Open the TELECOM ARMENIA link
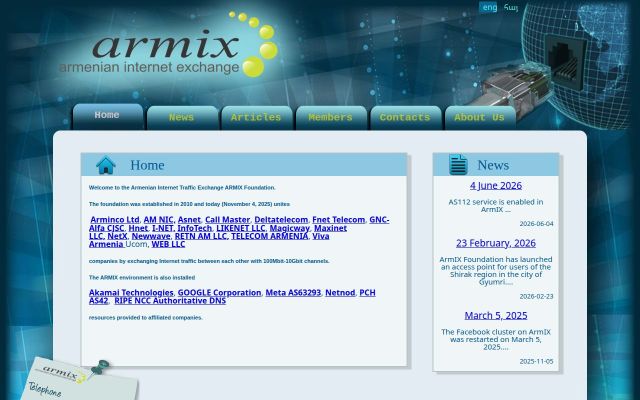Viewport: 640px width, 400px height. click(x=269, y=236)
